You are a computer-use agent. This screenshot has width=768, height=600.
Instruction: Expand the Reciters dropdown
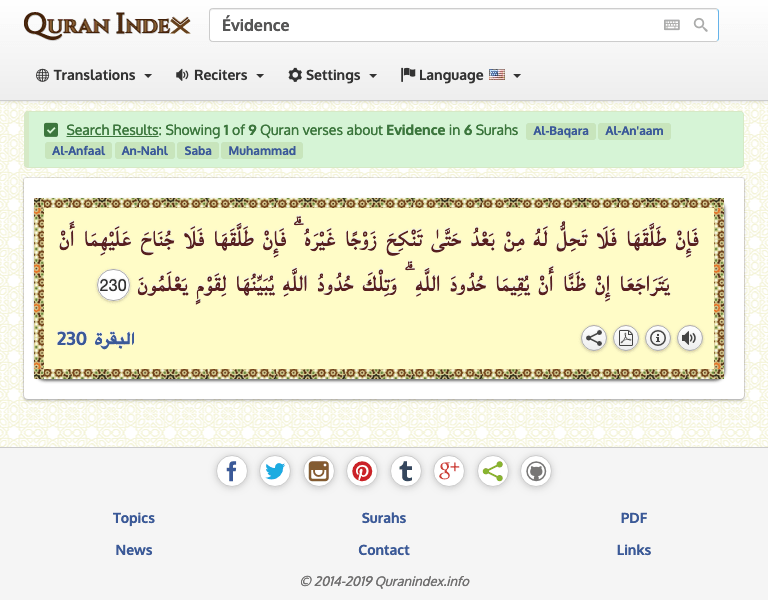(x=220, y=75)
